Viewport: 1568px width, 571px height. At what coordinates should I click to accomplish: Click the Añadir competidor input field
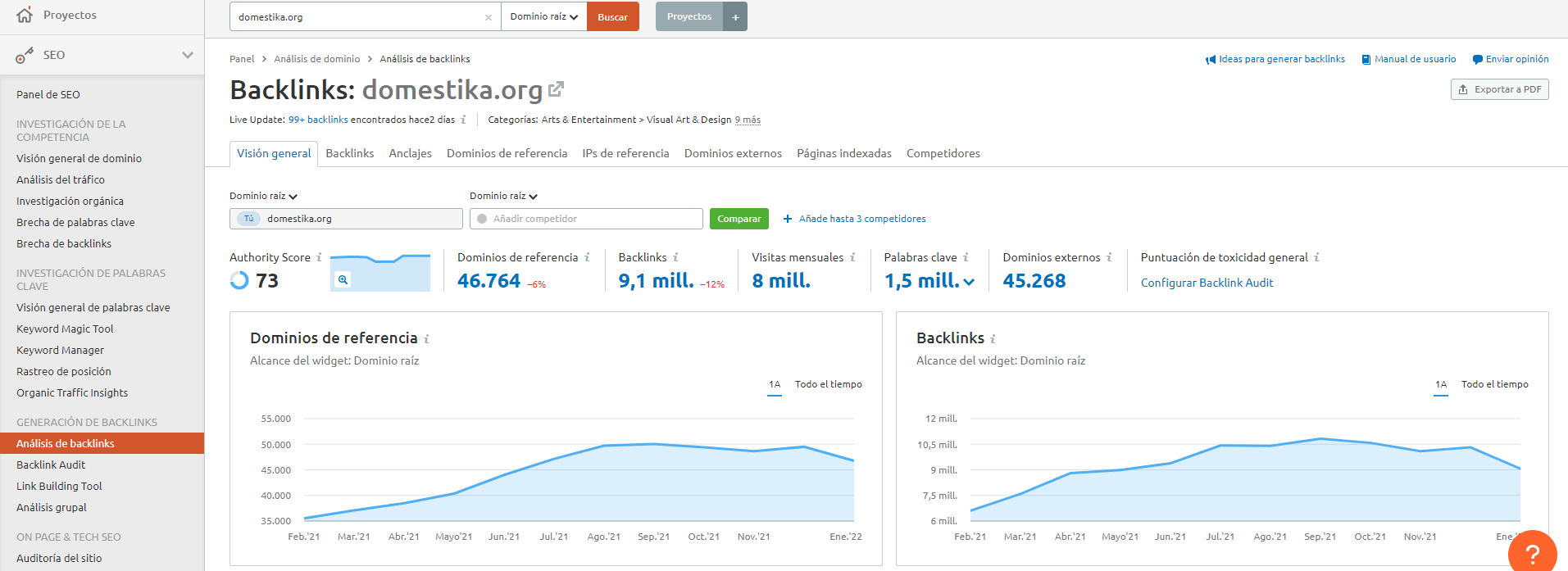point(586,219)
